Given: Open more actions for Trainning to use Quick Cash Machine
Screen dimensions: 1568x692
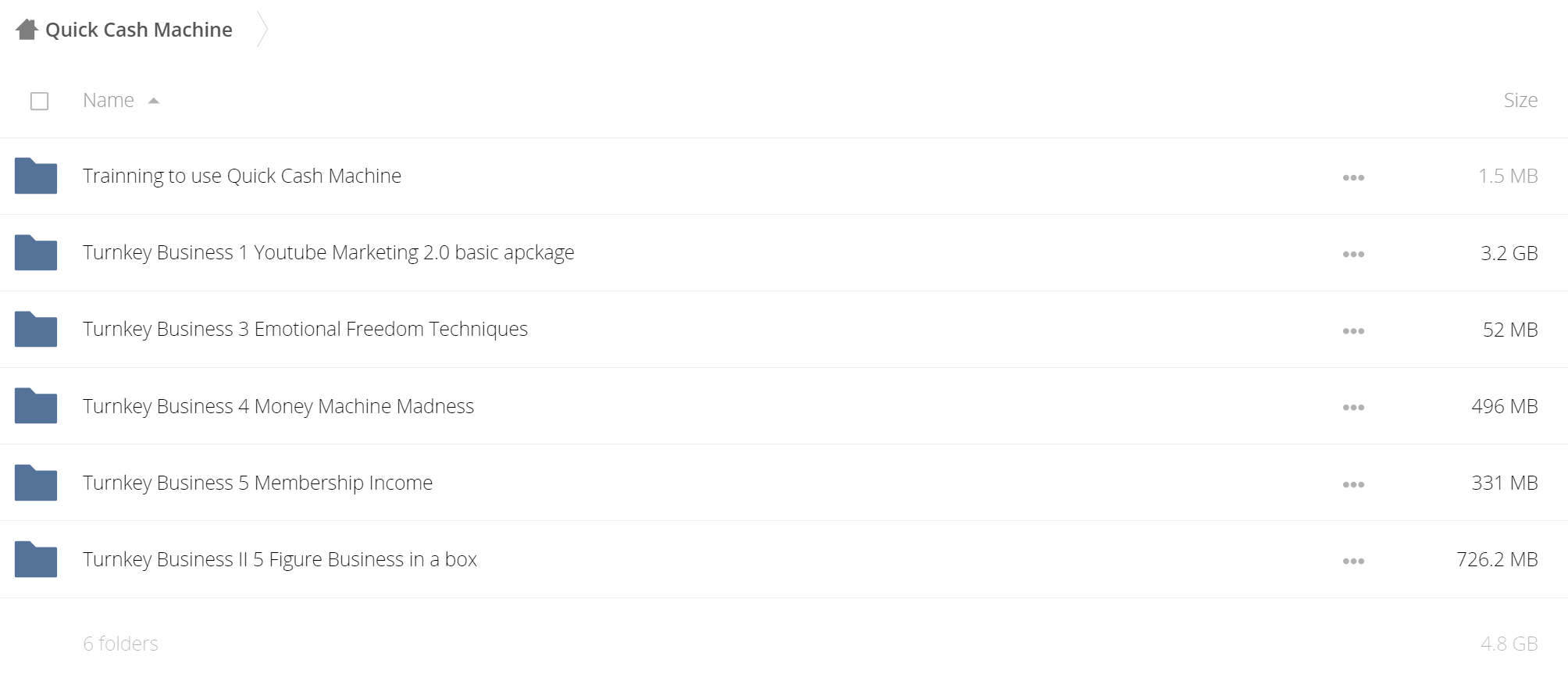Looking at the screenshot, I should tap(1353, 177).
